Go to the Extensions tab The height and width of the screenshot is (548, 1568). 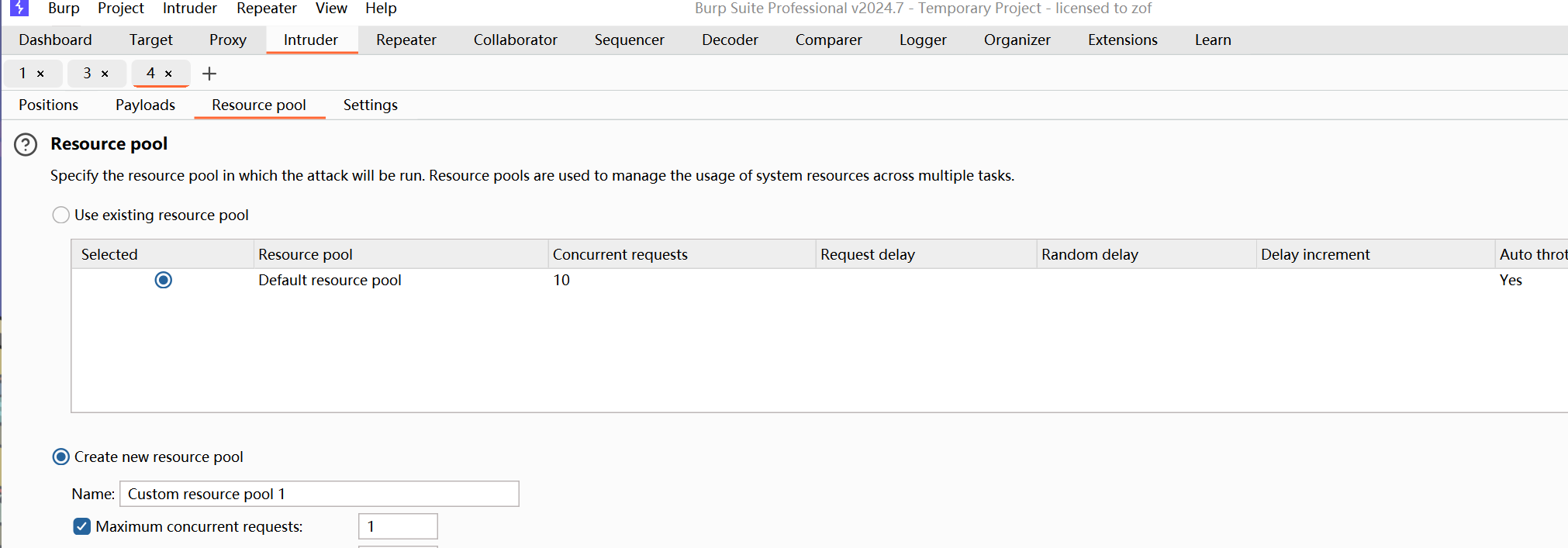[1123, 40]
